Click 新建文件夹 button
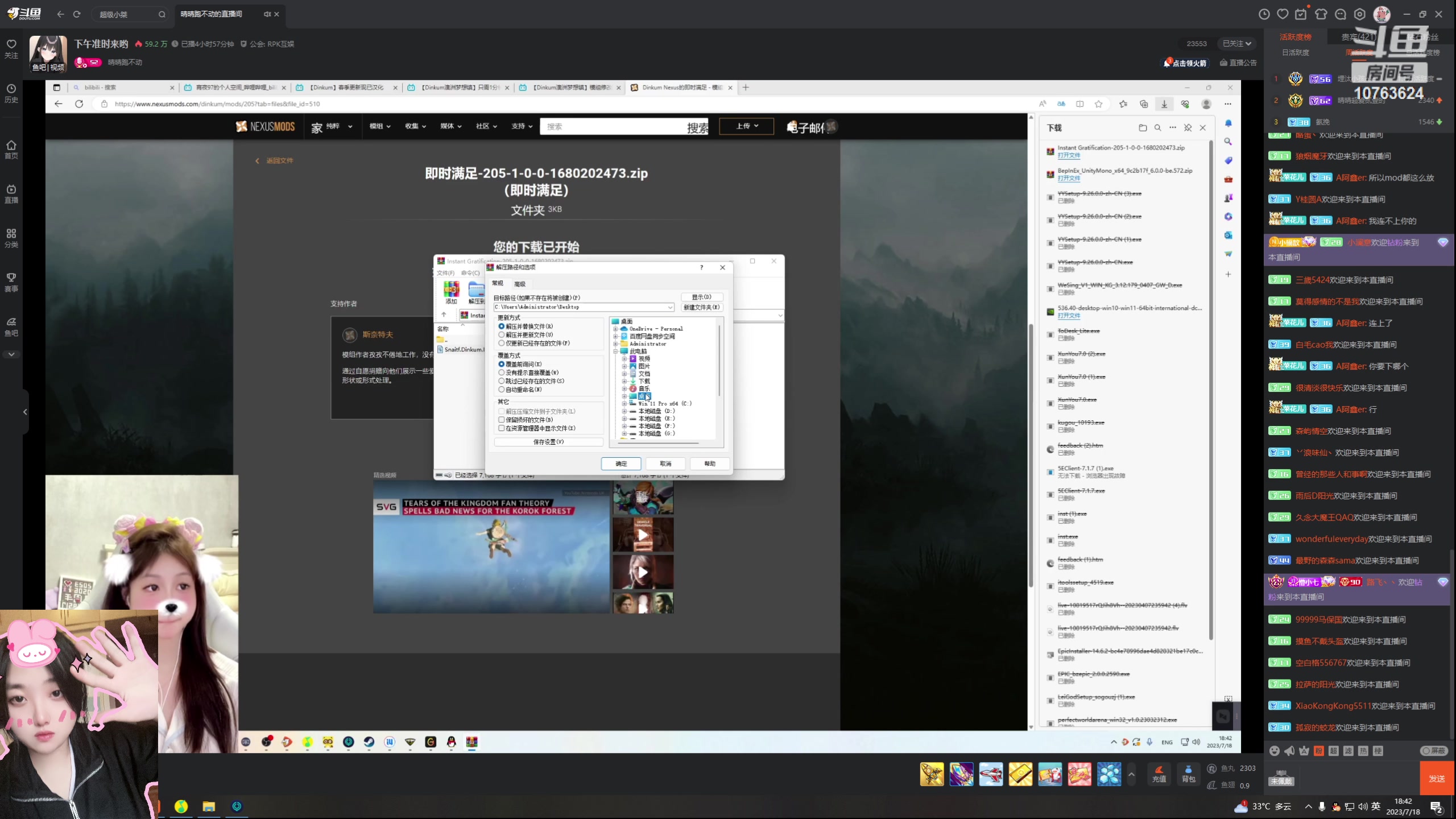 (x=702, y=307)
